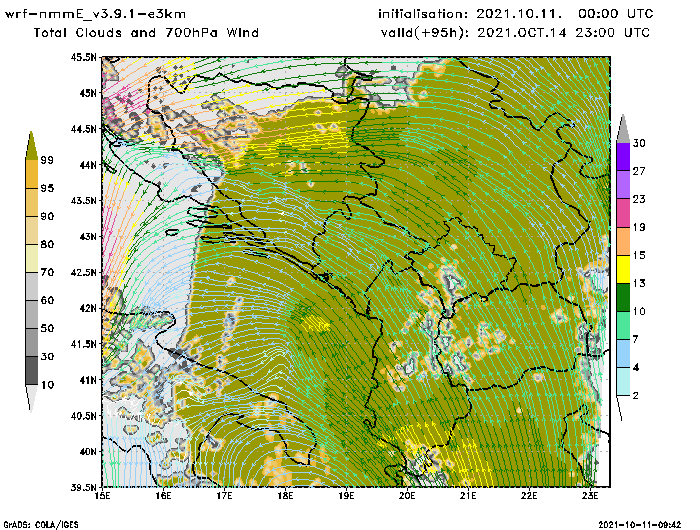Image resolution: width=700 pixels, height=530 pixels.
Task: Click the pale yellow 70-80 cloud swatch
Action: click(x=31, y=259)
